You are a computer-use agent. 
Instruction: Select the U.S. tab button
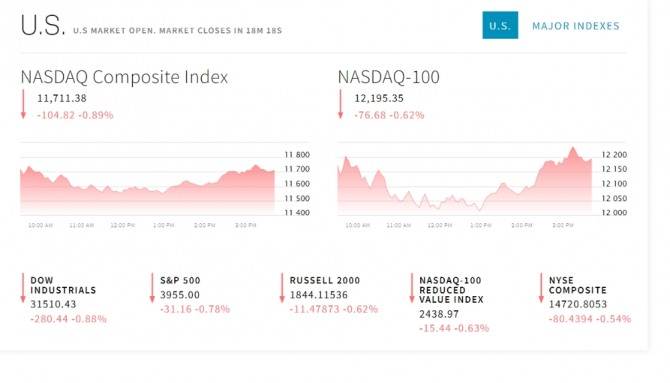pyautogui.click(x=500, y=25)
